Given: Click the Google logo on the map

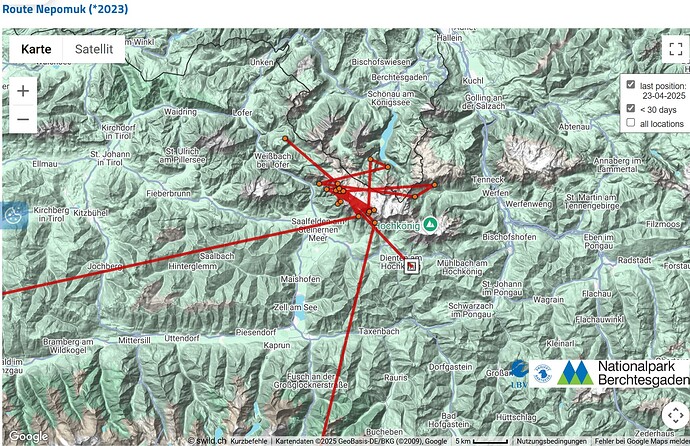Looking at the screenshot, I should (x=29, y=436).
